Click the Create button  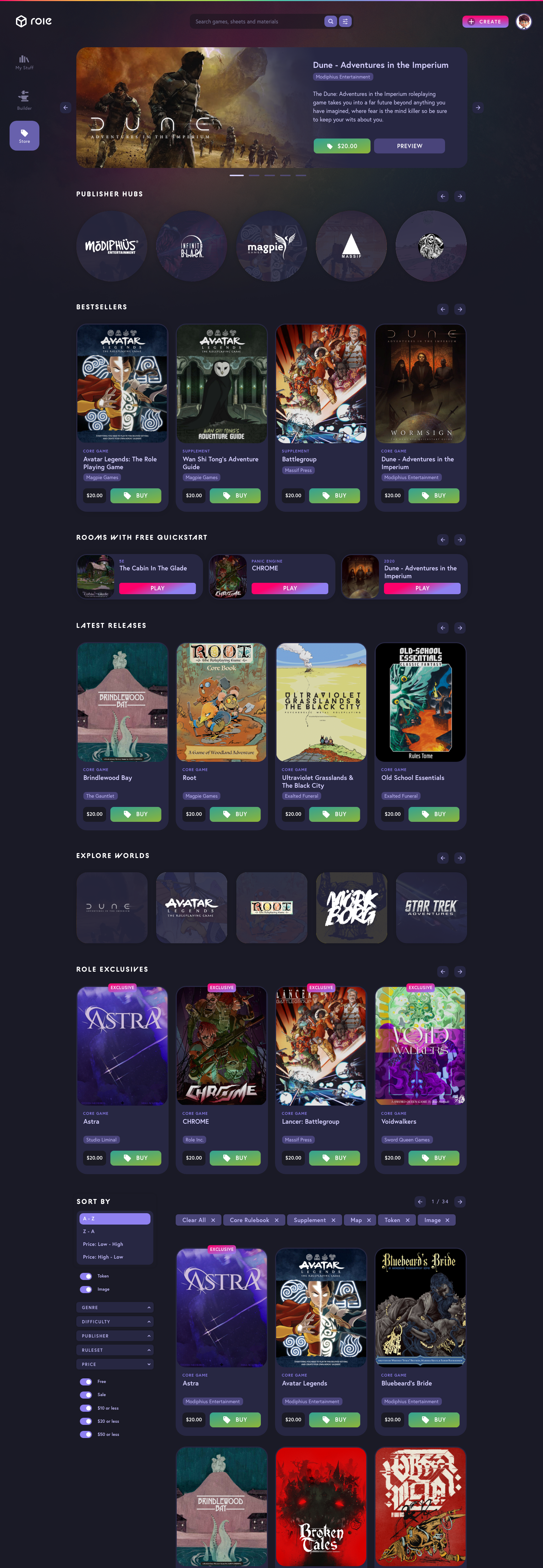tap(485, 21)
